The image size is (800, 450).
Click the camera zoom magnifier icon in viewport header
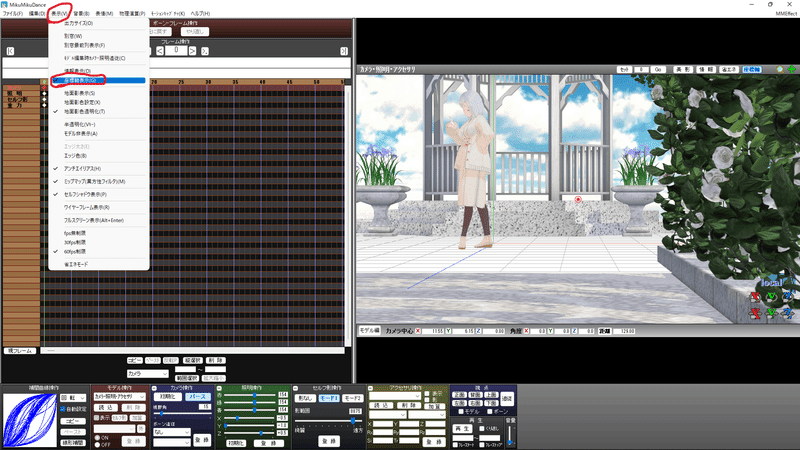click(x=780, y=69)
